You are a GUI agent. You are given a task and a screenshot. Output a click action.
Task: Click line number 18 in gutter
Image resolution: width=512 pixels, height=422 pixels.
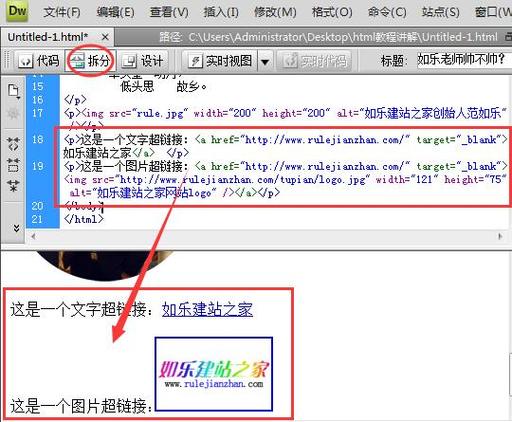click(38, 139)
